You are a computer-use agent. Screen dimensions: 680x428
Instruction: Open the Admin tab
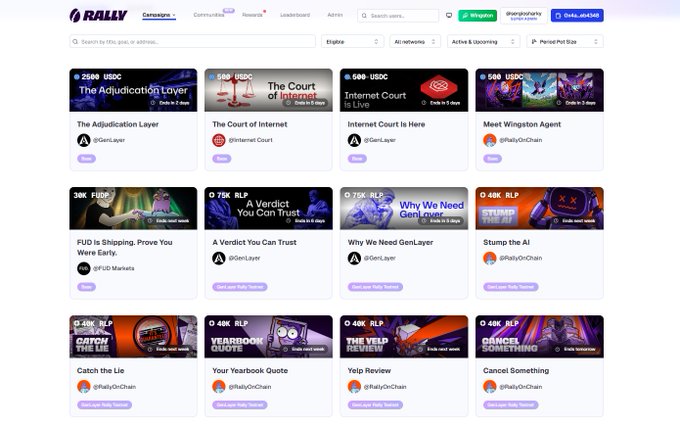(x=335, y=15)
